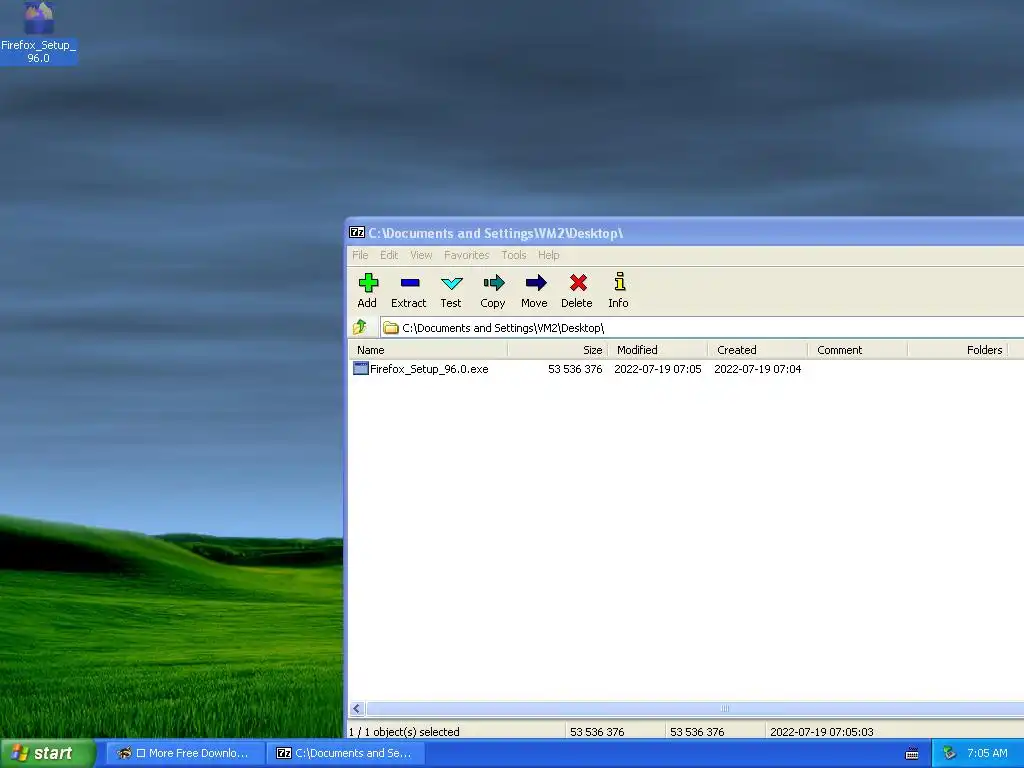1024x768 pixels.
Task: Open the Edit menu
Action: (389, 255)
